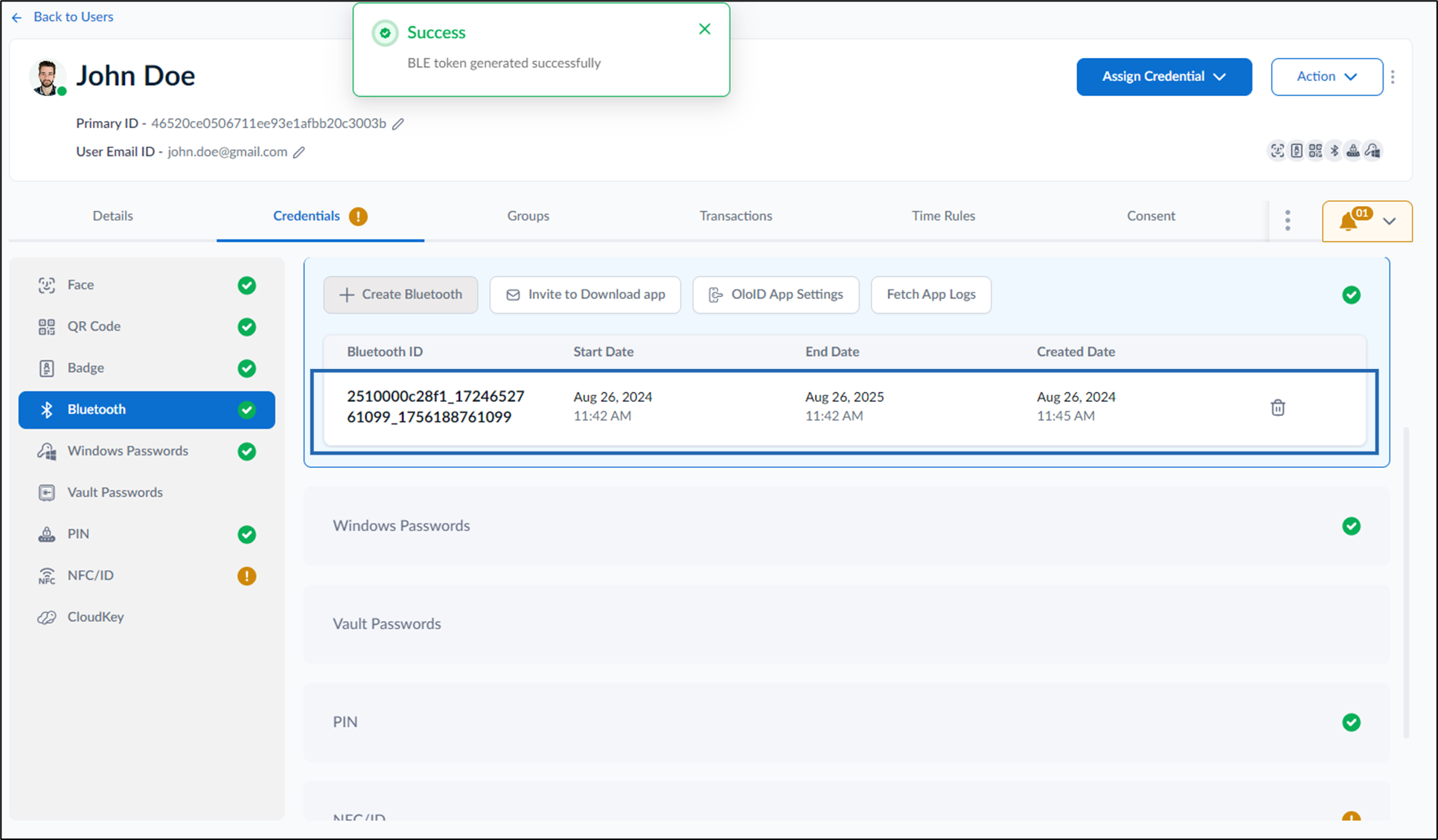The width and height of the screenshot is (1438, 840).
Task: Select Windows Passwords in the sidebar
Action: 147,451
